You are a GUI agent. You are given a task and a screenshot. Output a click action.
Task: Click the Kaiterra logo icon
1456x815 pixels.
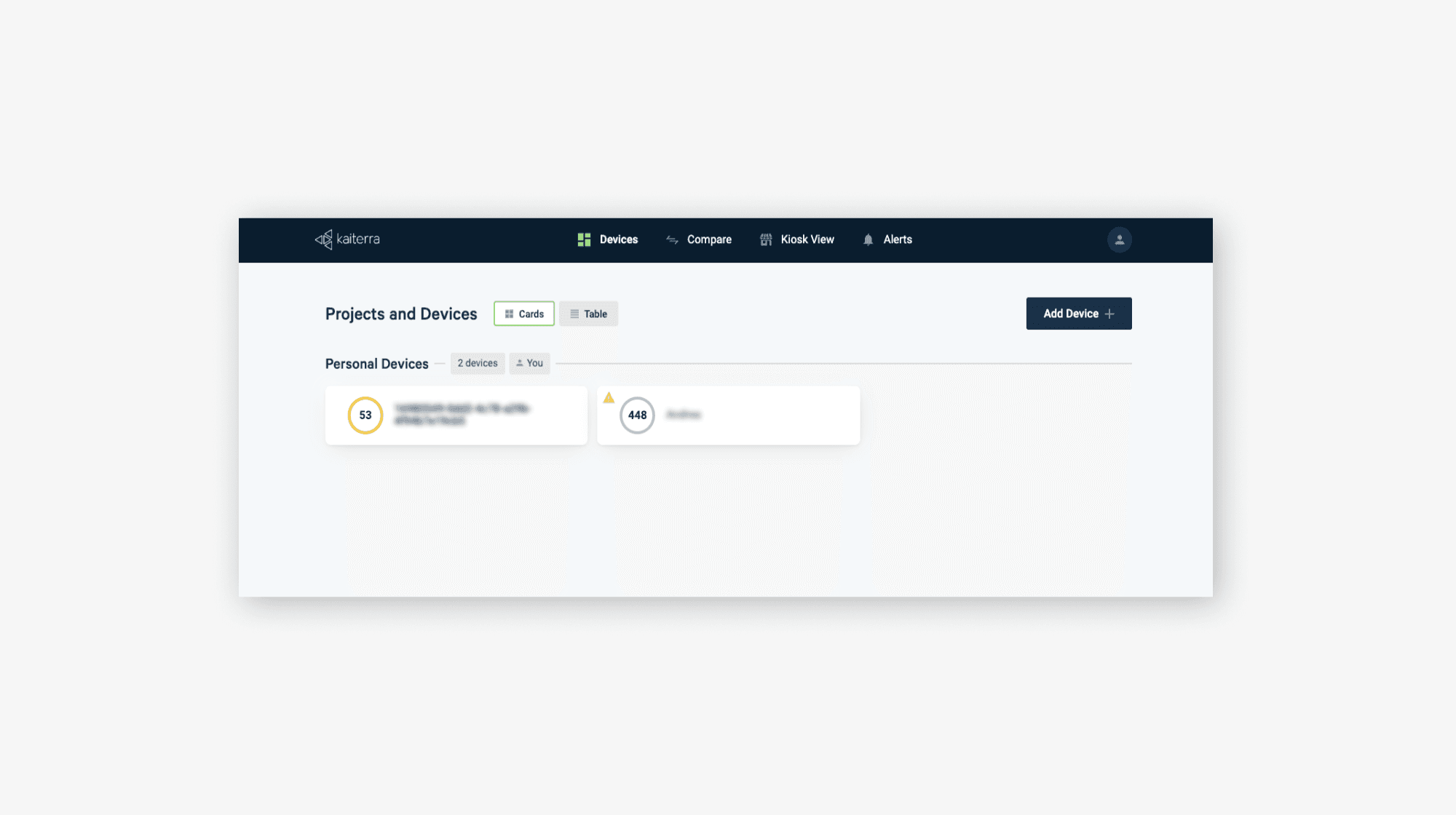point(323,239)
